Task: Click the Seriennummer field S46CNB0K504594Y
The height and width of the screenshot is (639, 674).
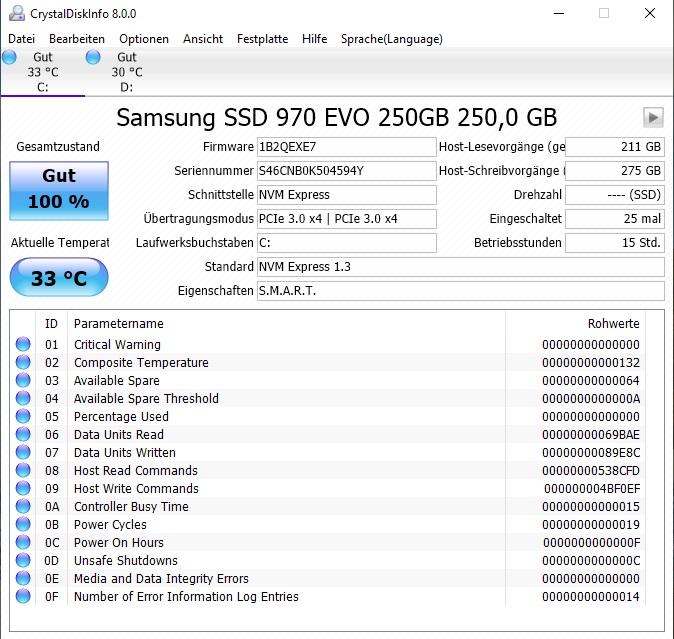Action: 346,171
